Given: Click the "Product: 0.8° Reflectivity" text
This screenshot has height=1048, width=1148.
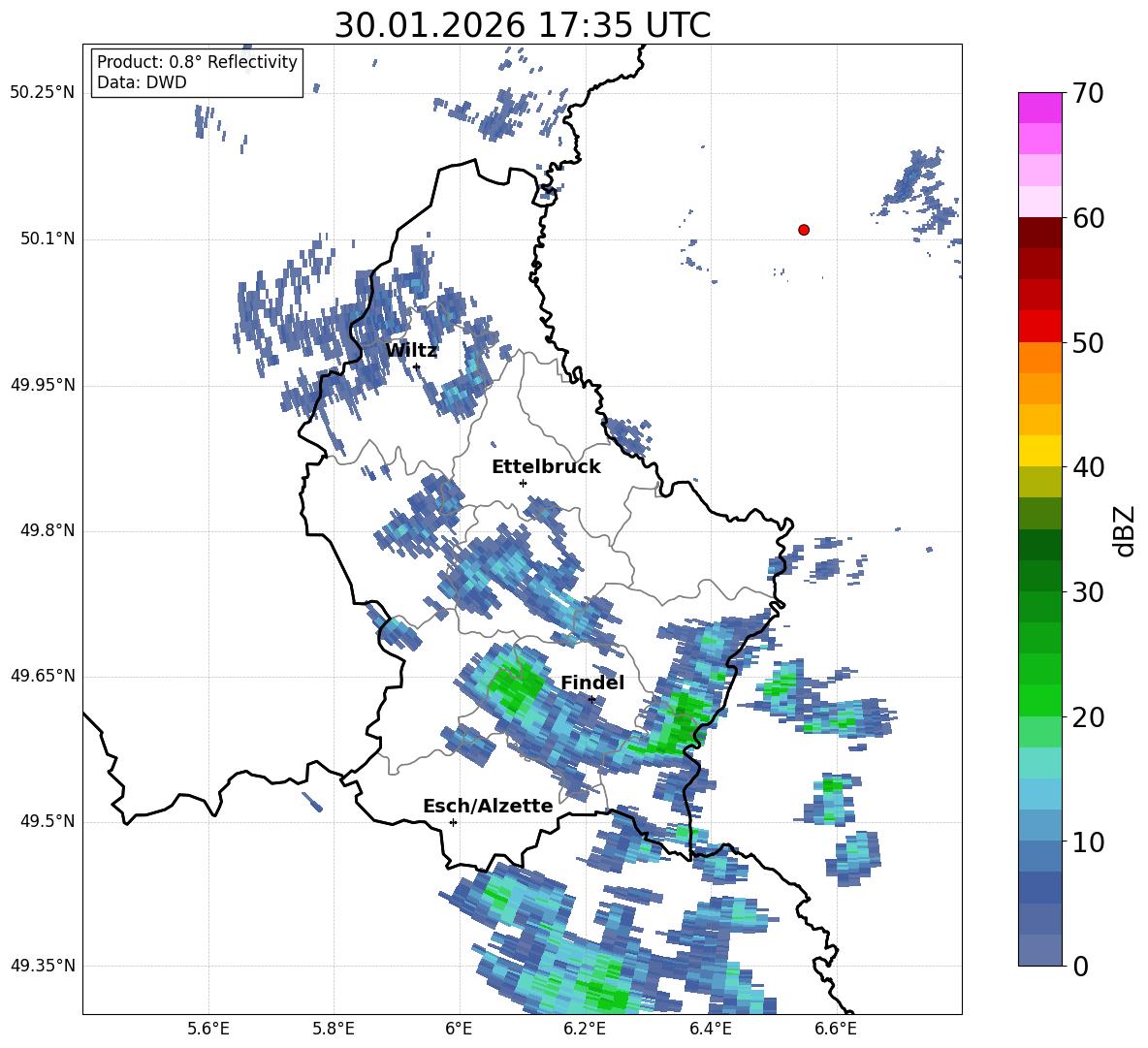Looking at the screenshot, I should [197, 62].
